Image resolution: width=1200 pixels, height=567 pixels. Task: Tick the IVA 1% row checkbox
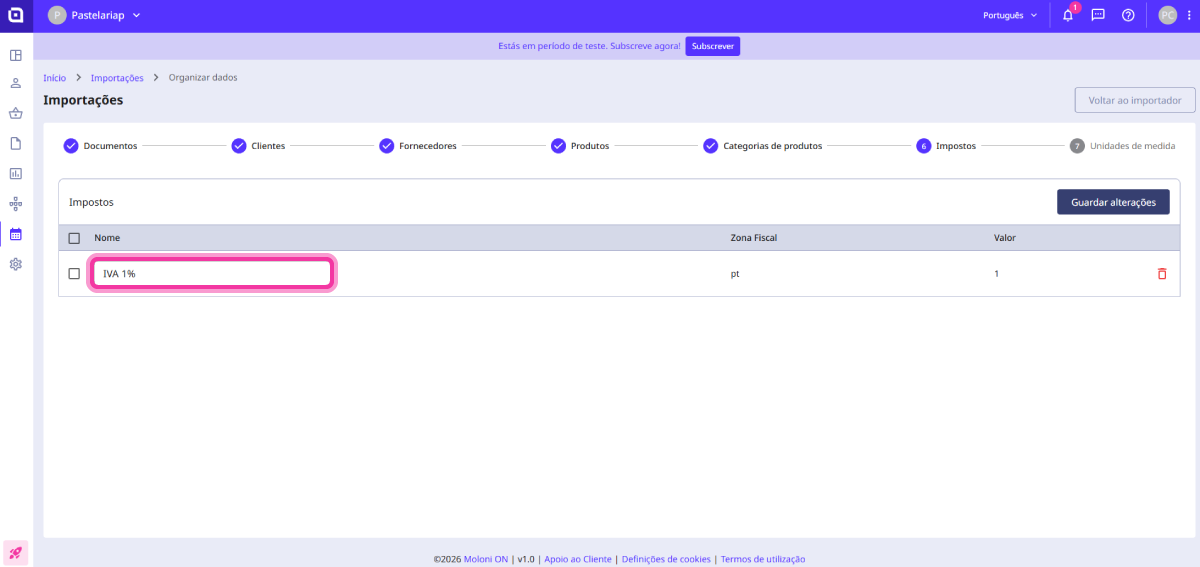74,274
